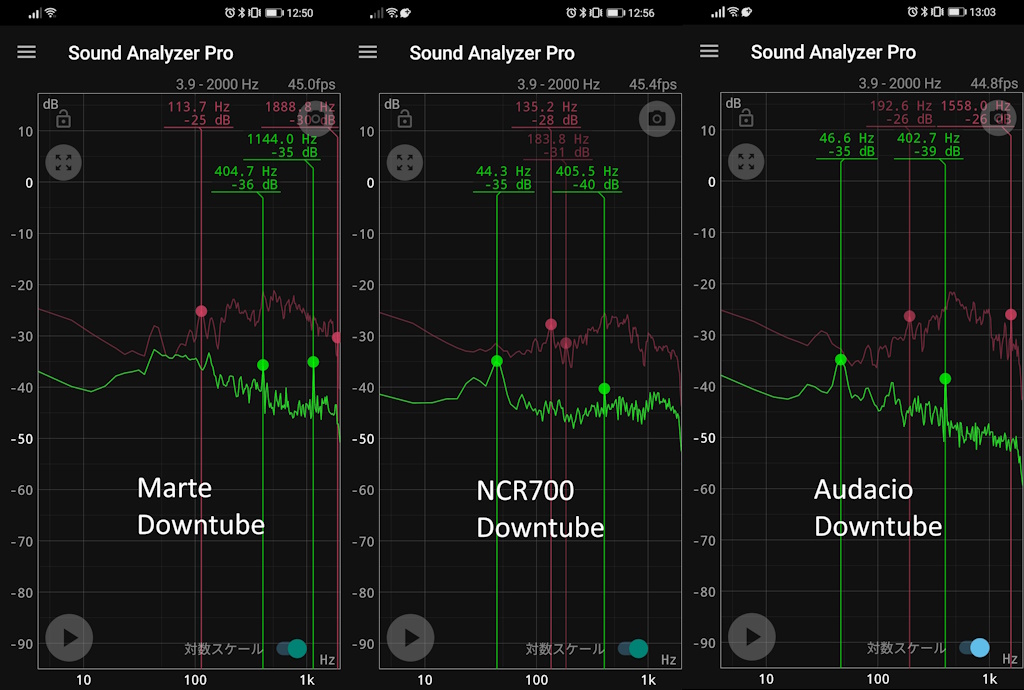Click the red 113.7 Hz peak marker dot
This screenshot has height=690, width=1024.
coord(201,311)
